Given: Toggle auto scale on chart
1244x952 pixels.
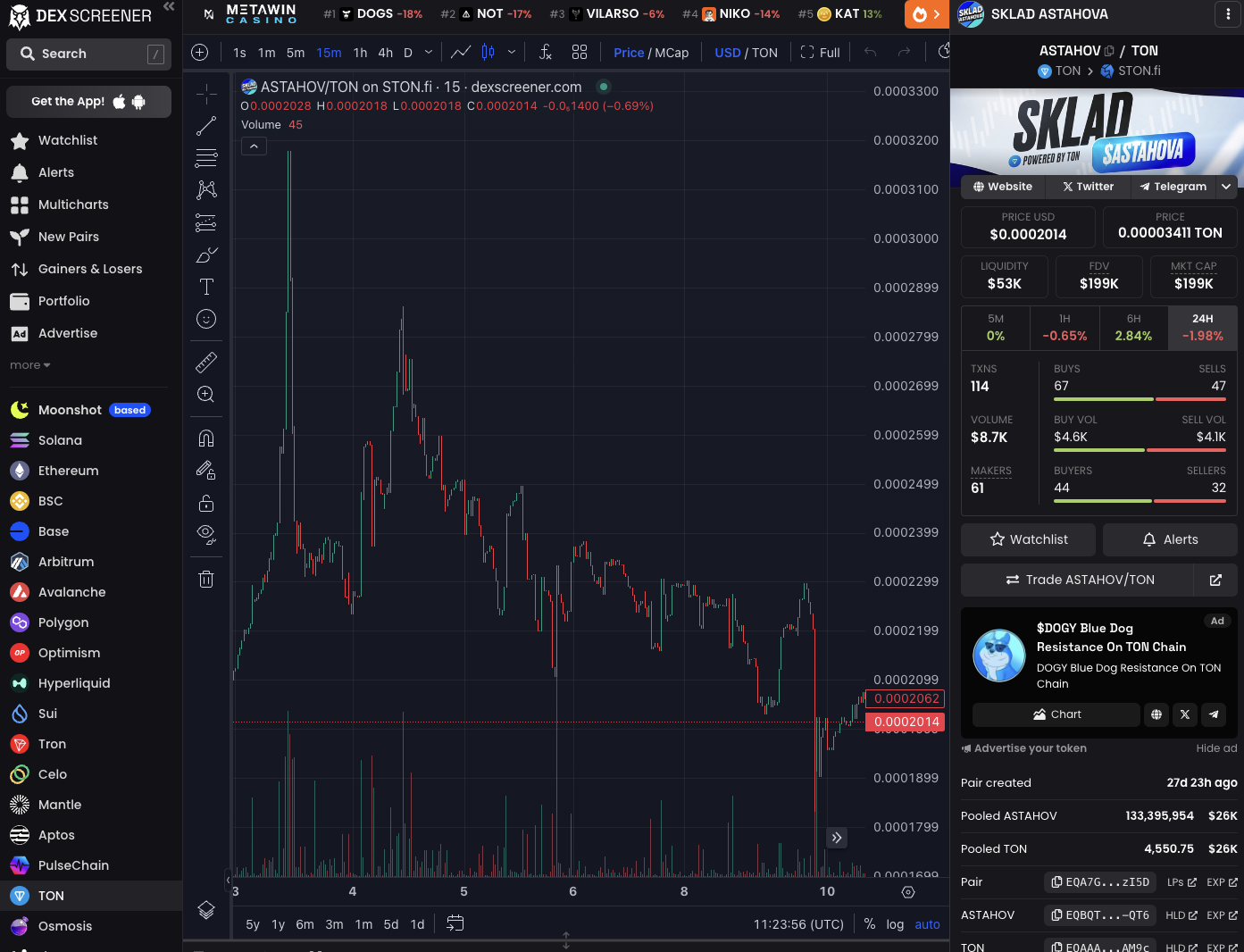Looking at the screenshot, I should click(927, 924).
